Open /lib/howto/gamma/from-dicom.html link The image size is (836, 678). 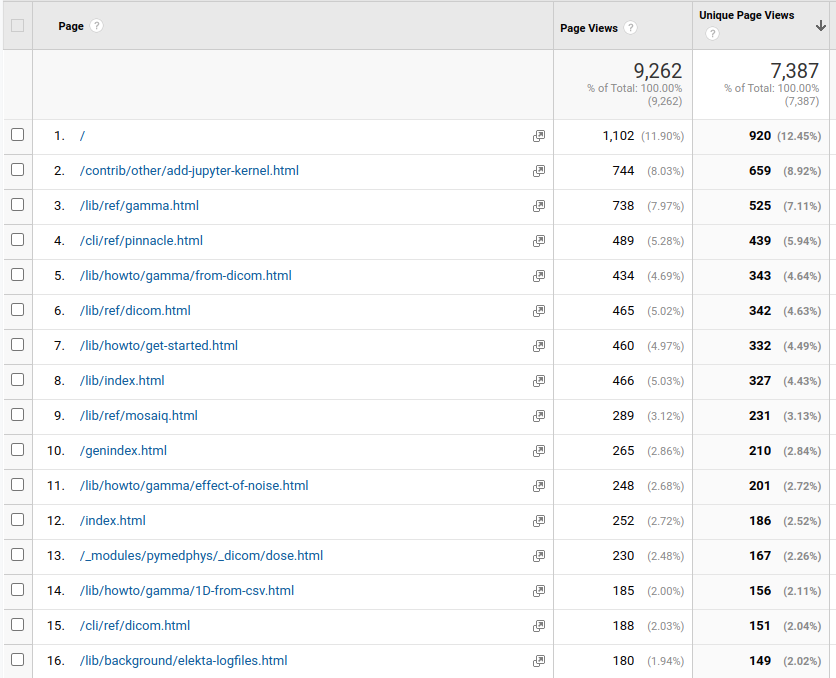pyautogui.click(x=186, y=276)
